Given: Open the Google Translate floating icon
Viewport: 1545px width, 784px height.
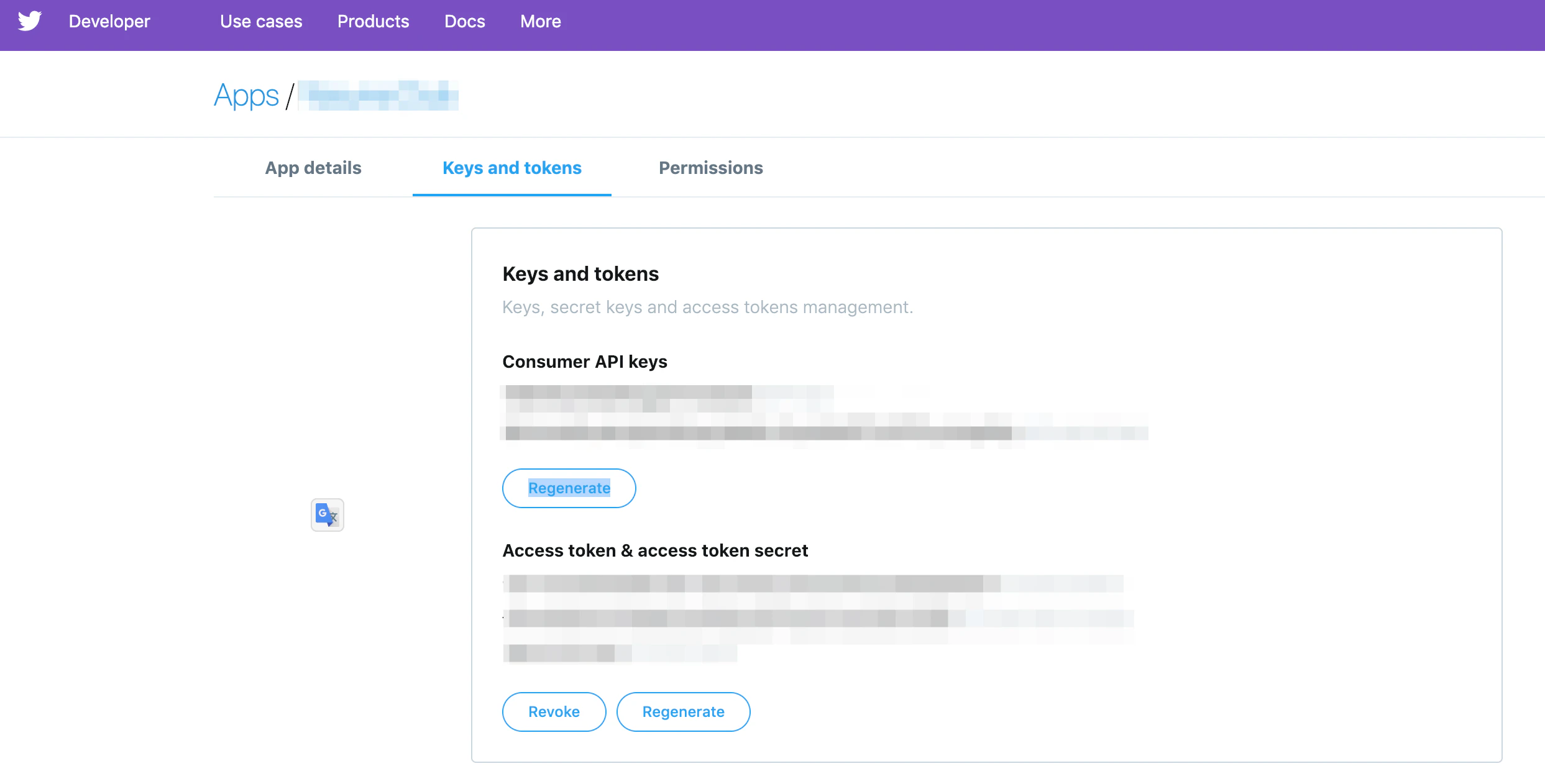Looking at the screenshot, I should coord(328,515).
